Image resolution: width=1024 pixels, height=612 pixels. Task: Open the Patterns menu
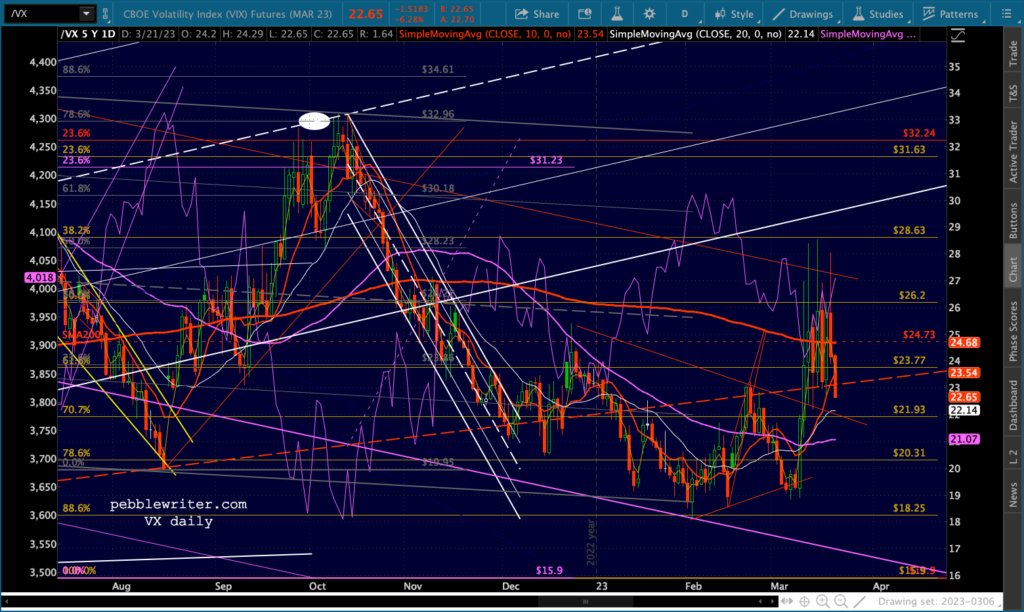point(954,14)
